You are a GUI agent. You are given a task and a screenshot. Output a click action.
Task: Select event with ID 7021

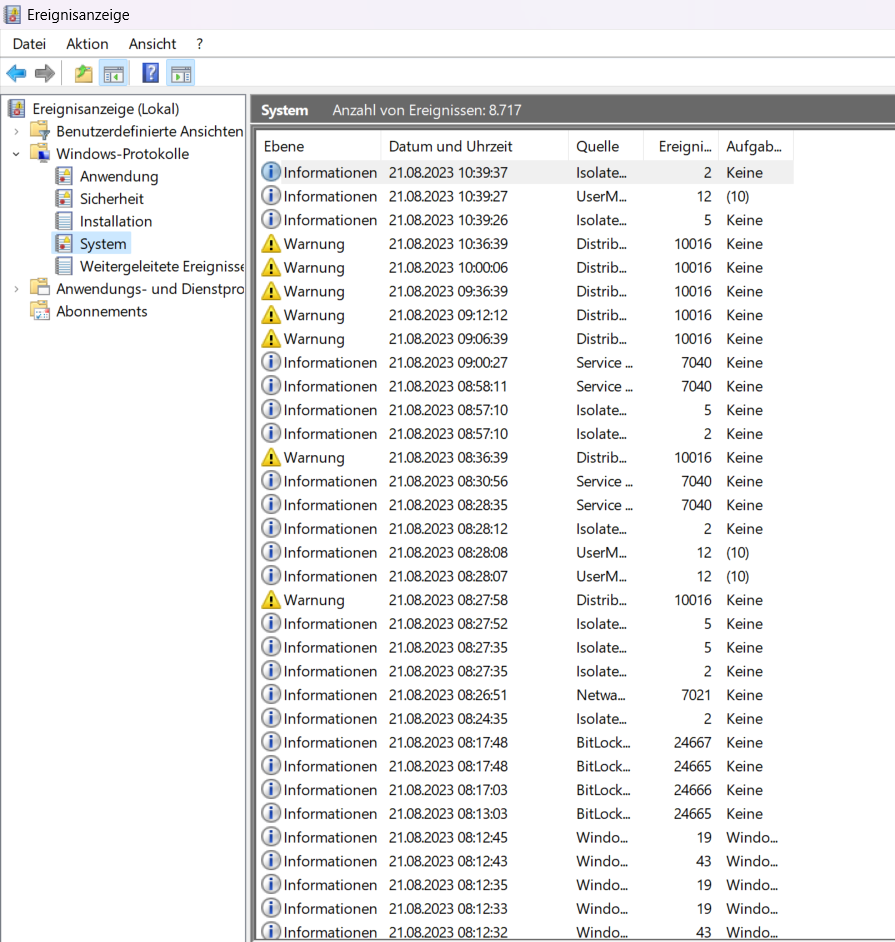tap(526, 694)
